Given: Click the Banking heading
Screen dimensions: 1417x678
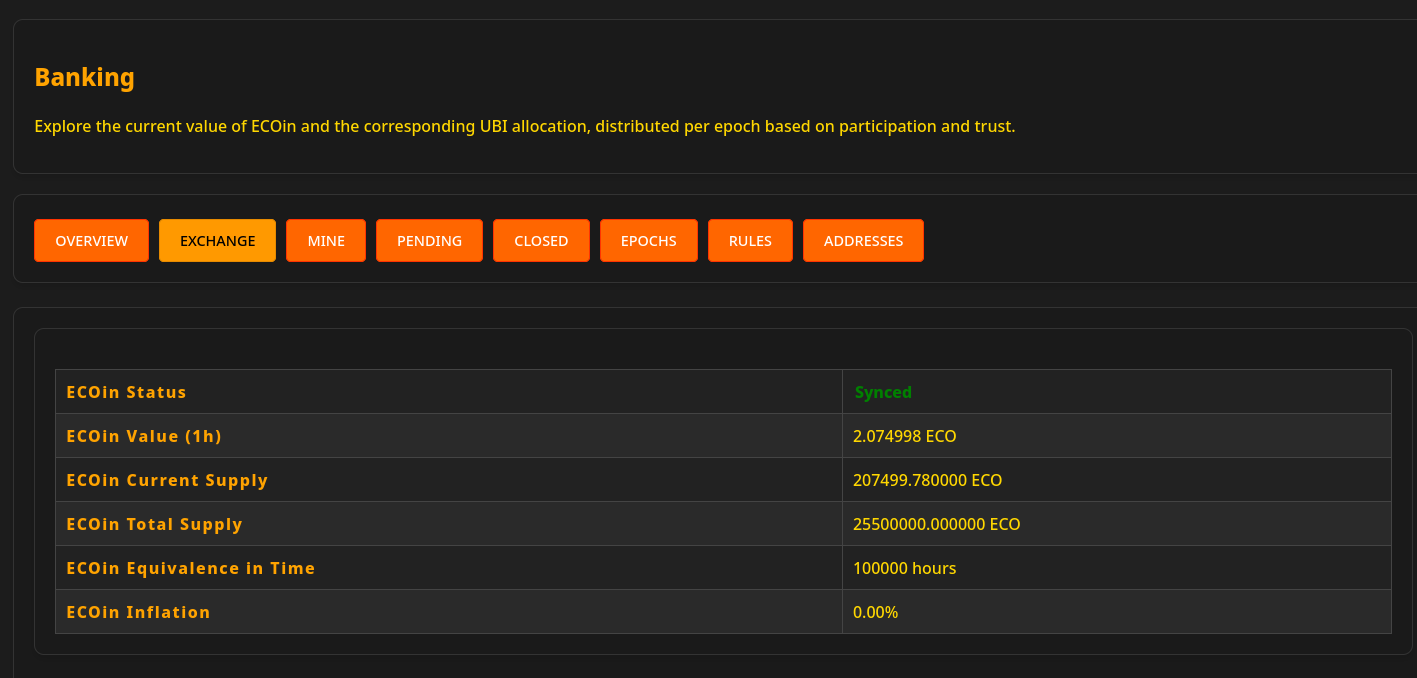Looking at the screenshot, I should tap(84, 78).
